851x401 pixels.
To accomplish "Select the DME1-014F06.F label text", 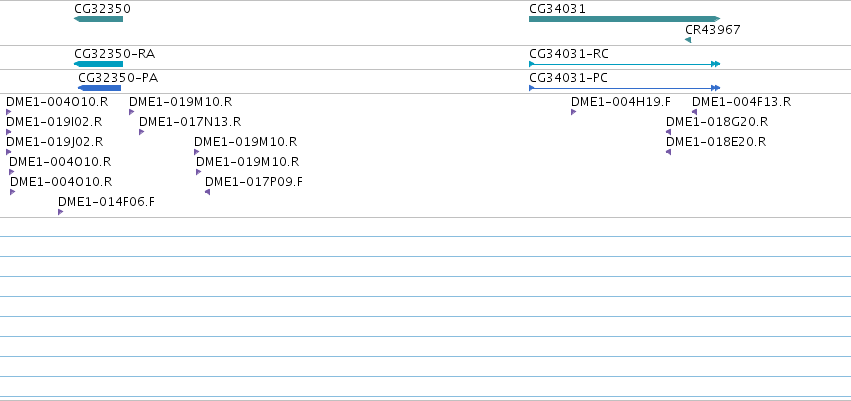I will pyautogui.click(x=106, y=202).
